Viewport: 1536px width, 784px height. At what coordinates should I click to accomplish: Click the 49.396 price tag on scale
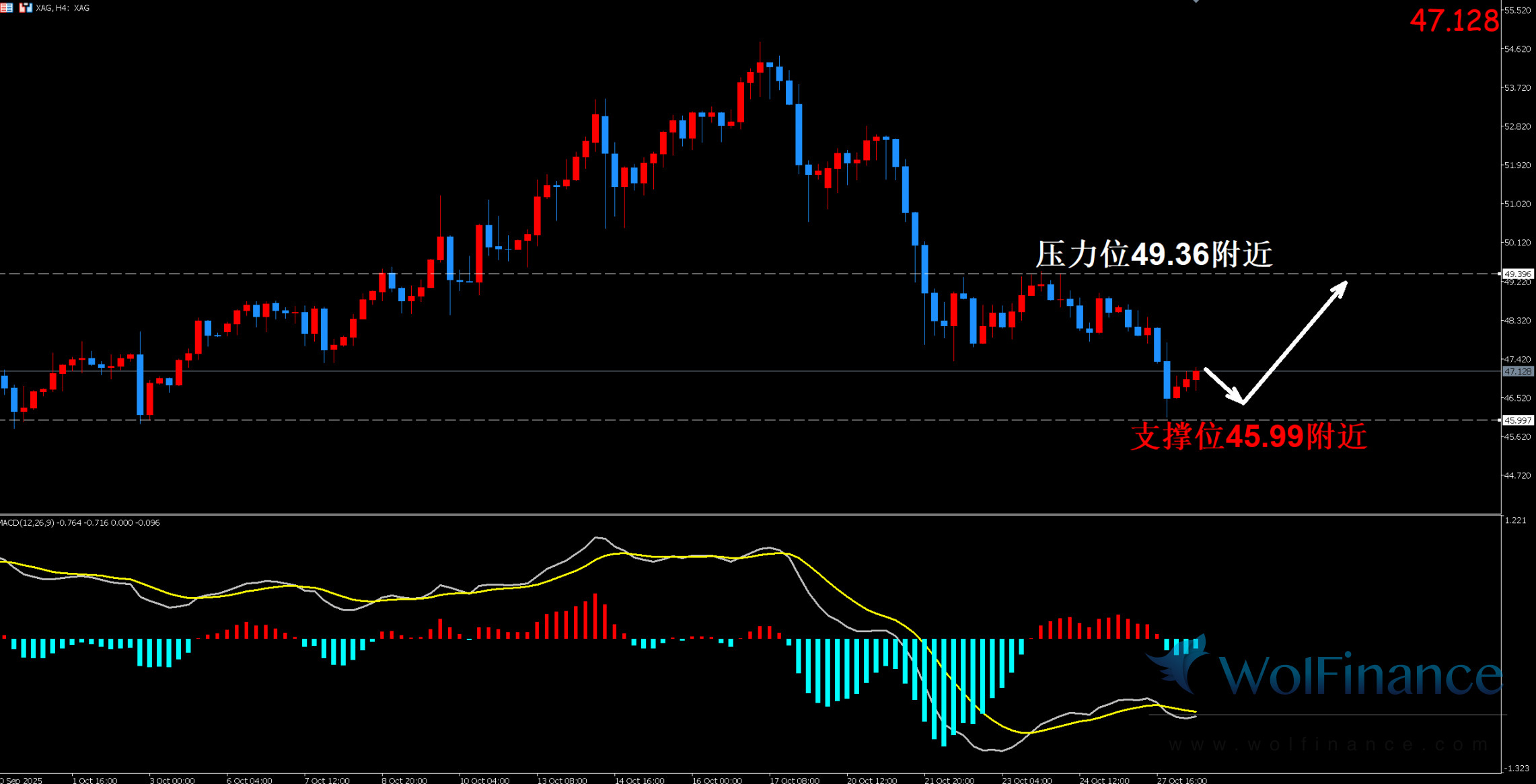(1518, 274)
